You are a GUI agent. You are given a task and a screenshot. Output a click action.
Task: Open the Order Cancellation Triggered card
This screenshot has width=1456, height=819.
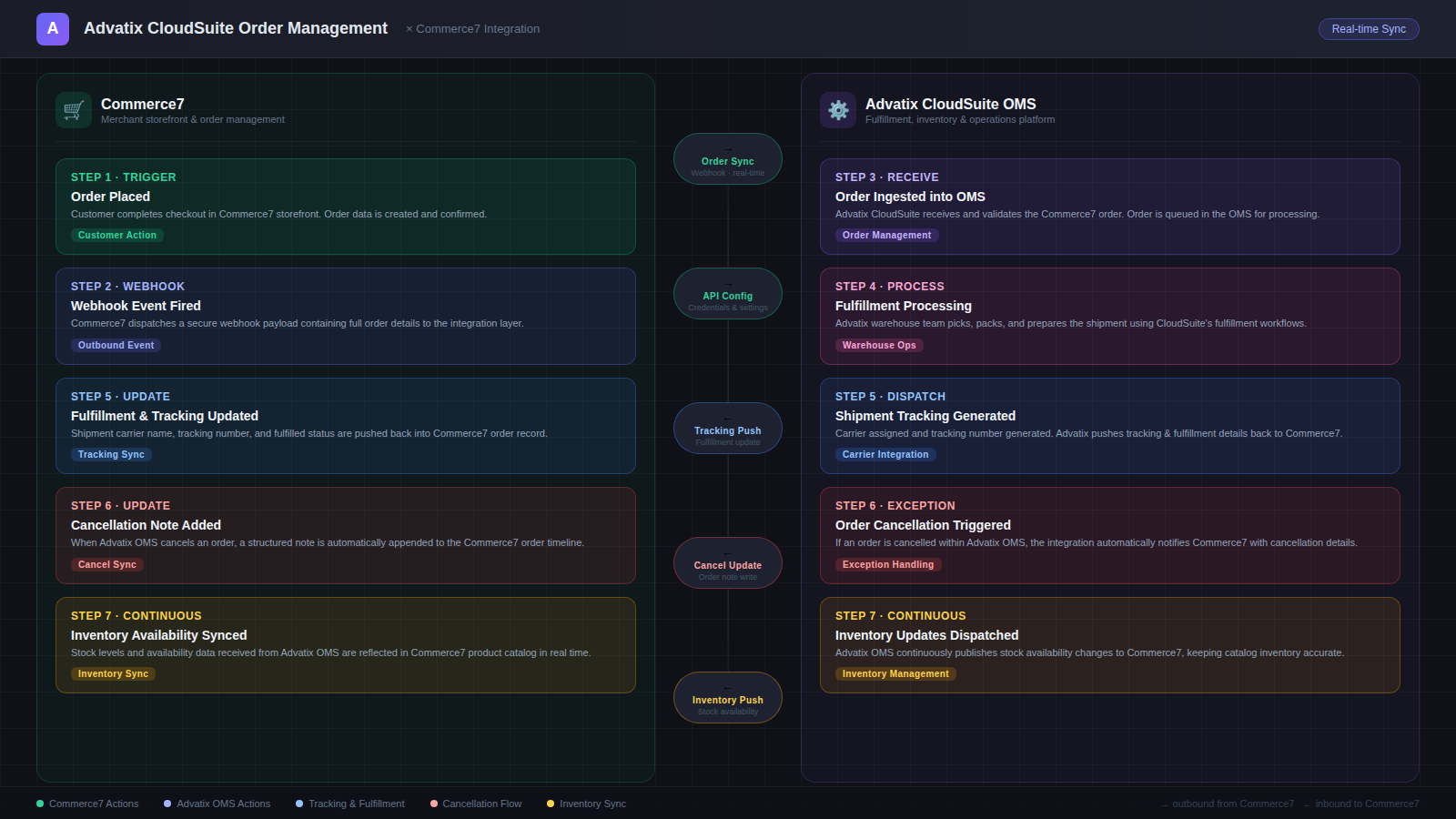[1110, 535]
